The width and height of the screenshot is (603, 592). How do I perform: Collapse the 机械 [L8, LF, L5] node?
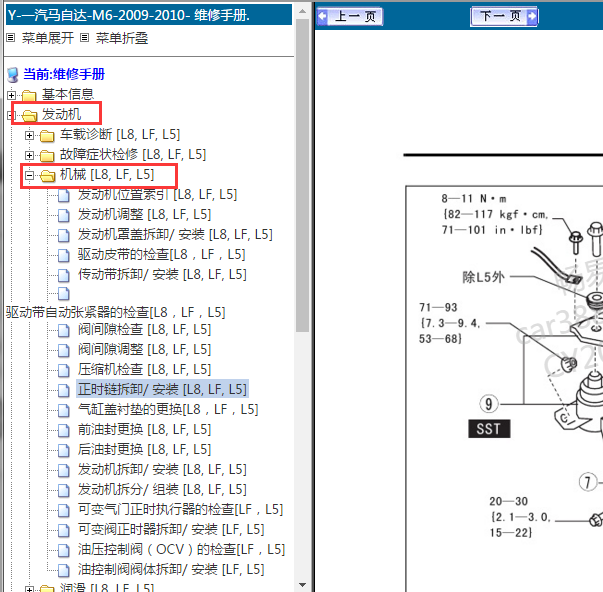29,175
